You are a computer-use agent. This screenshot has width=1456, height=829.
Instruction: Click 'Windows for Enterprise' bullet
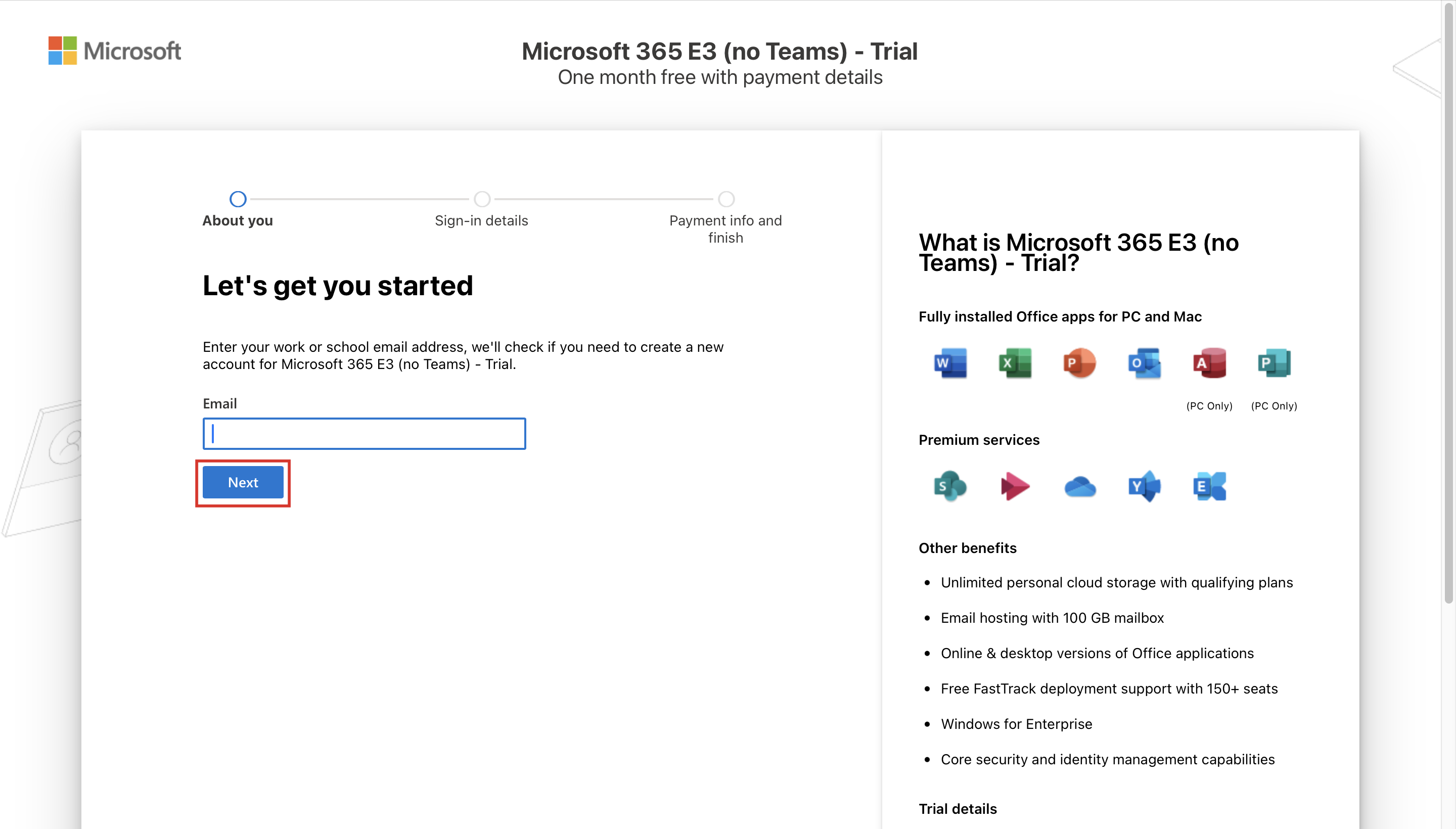point(1016,724)
